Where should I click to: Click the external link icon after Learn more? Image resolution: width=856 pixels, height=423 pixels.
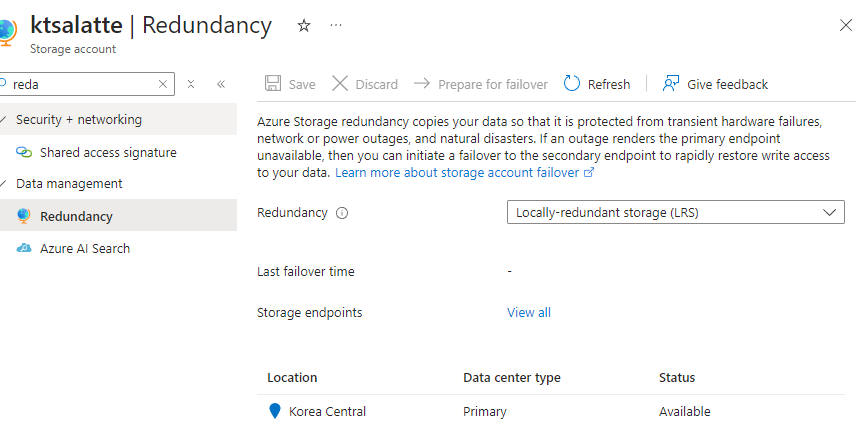[x=588, y=172]
